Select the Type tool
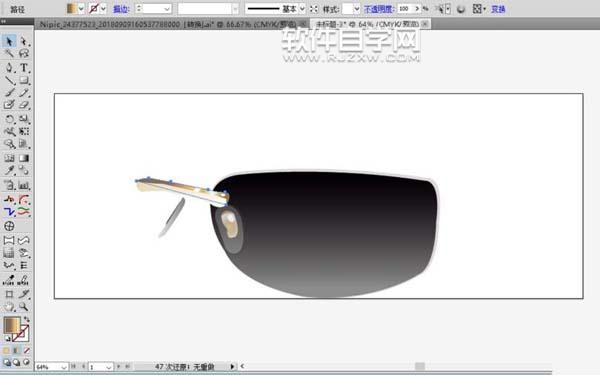The image size is (600, 375). [x=24, y=68]
